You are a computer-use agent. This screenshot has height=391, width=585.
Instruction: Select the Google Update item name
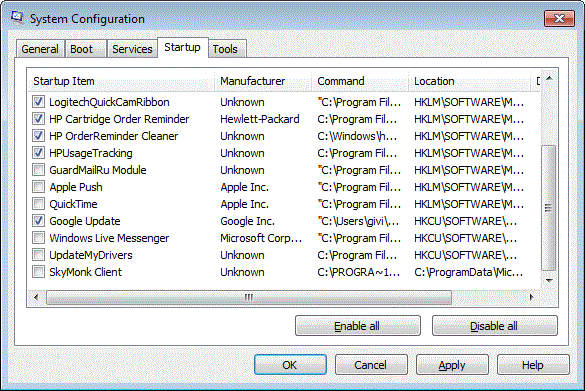click(x=85, y=221)
